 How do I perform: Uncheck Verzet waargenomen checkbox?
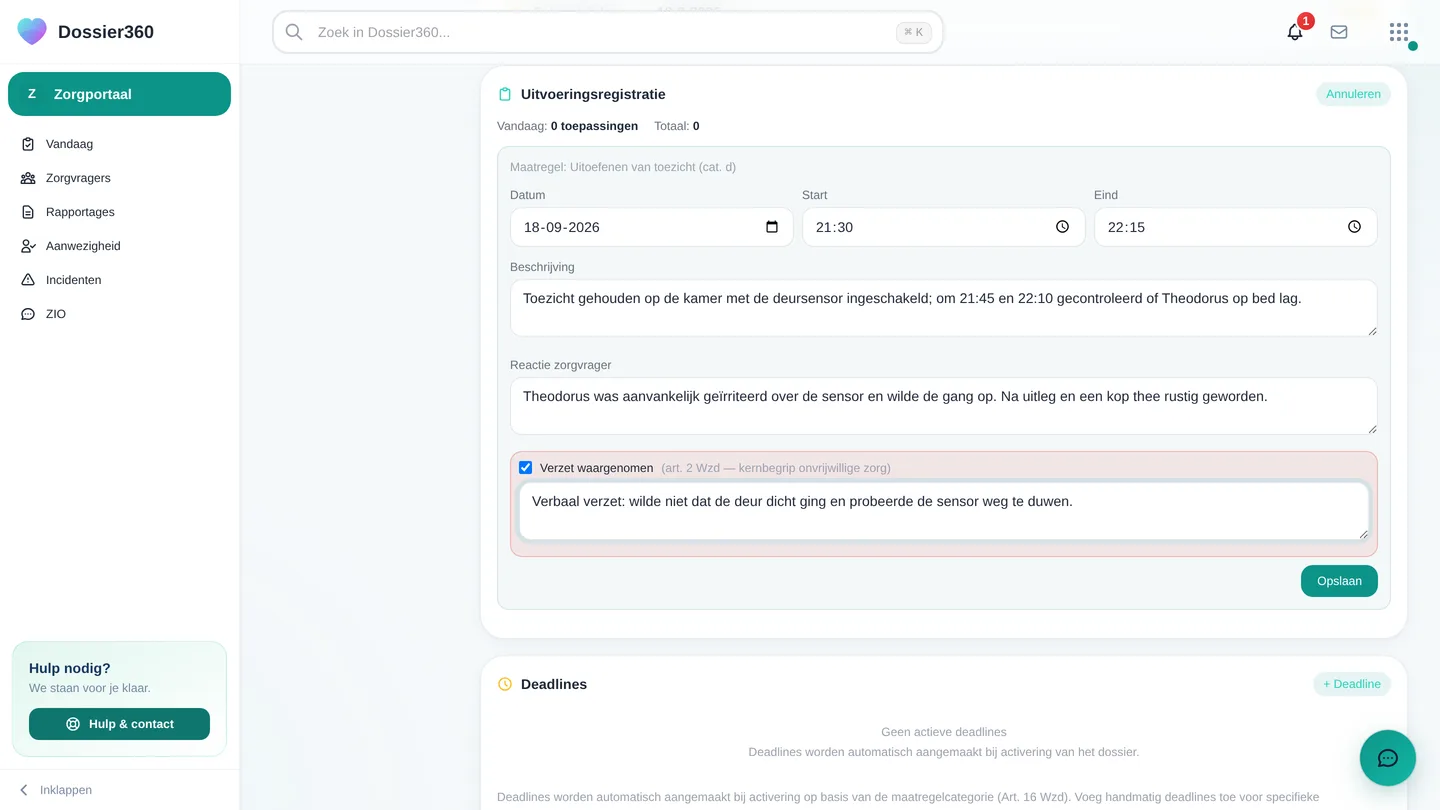pos(525,467)
